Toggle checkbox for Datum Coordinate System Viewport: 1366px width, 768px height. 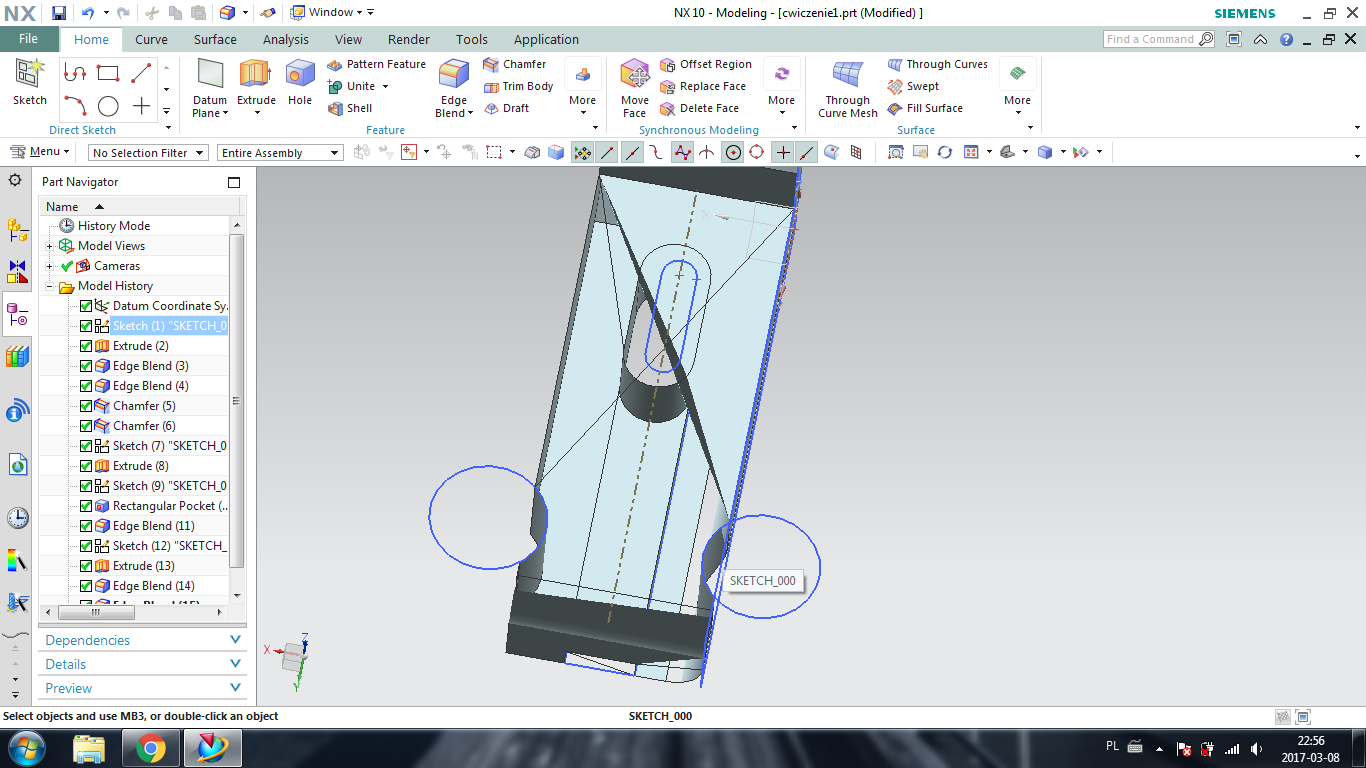pos(86,306)
